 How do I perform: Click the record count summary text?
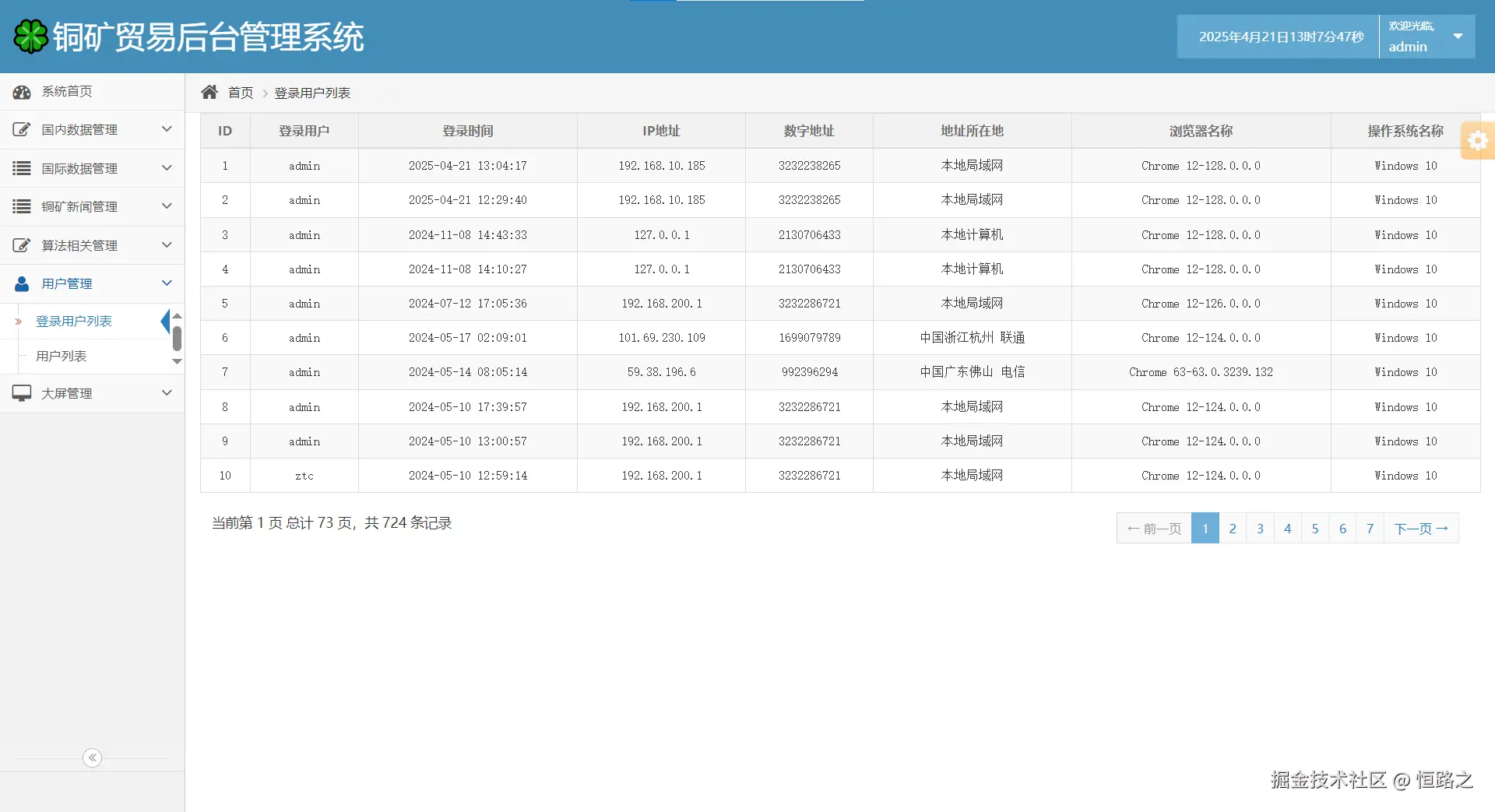coord(332,522)
